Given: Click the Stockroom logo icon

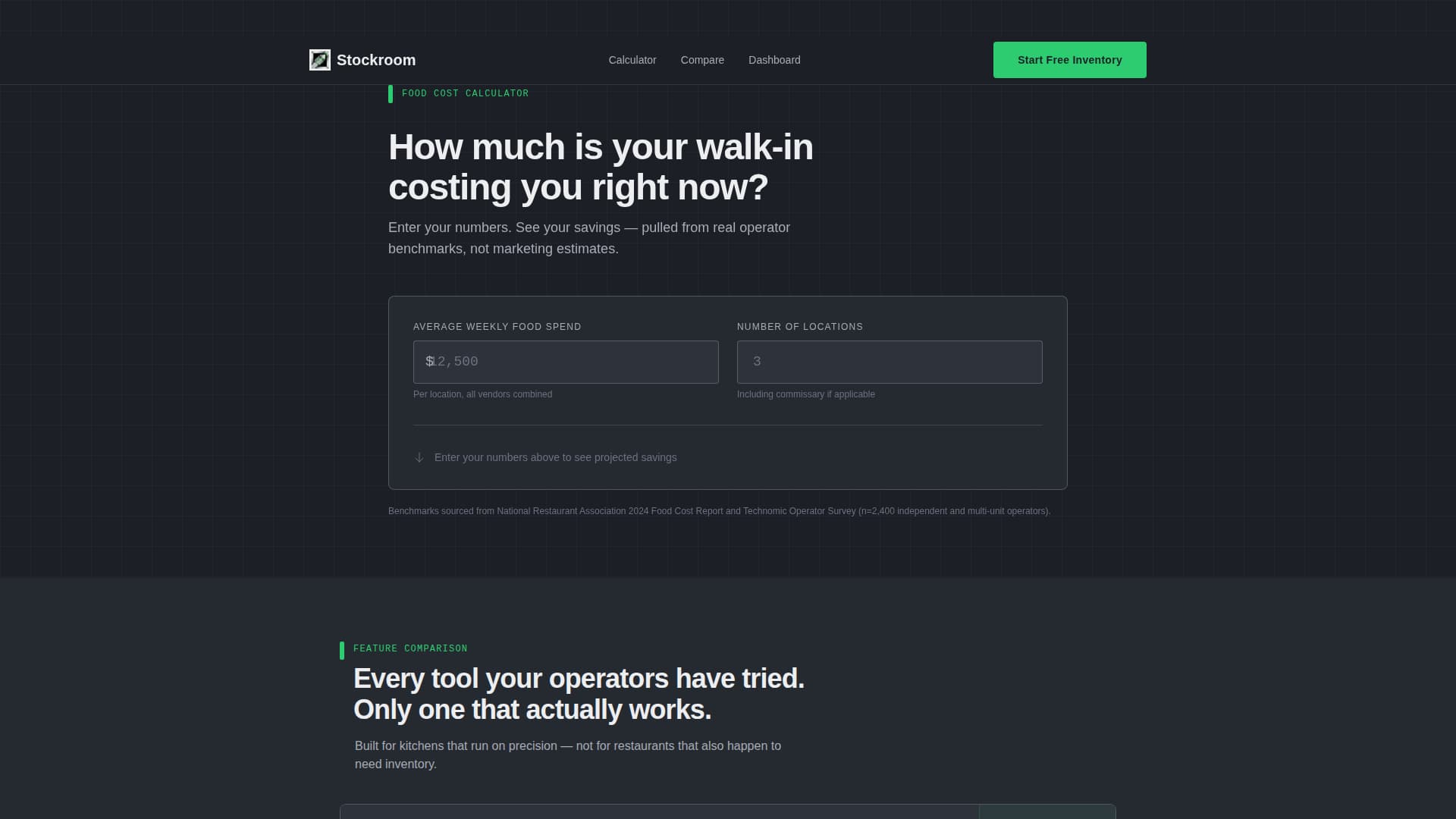Looking at the screenshot, I should click(x=320, y=60).
